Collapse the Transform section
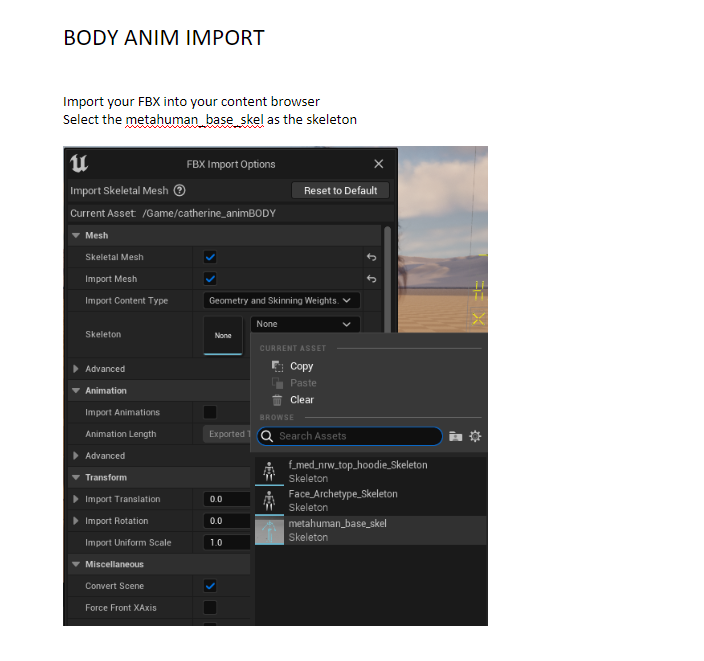The image size is (704, 661). pos(76,477)
